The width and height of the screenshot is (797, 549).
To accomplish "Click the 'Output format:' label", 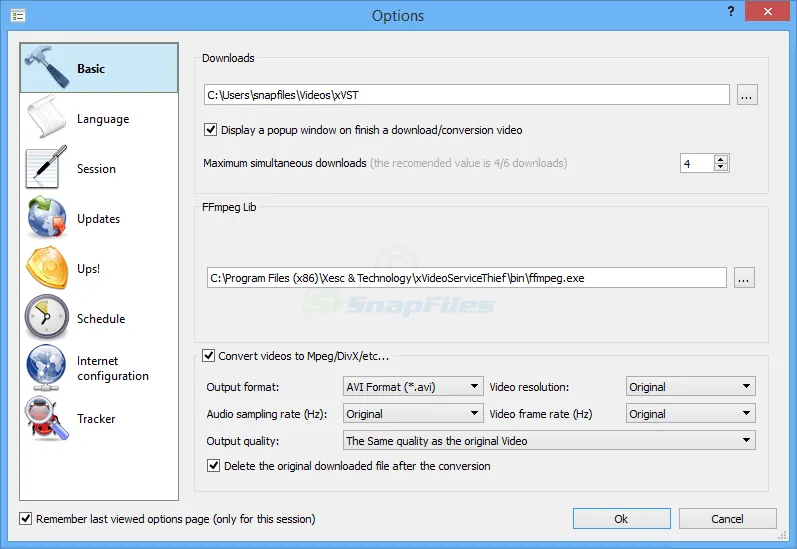I will [242, 387].
